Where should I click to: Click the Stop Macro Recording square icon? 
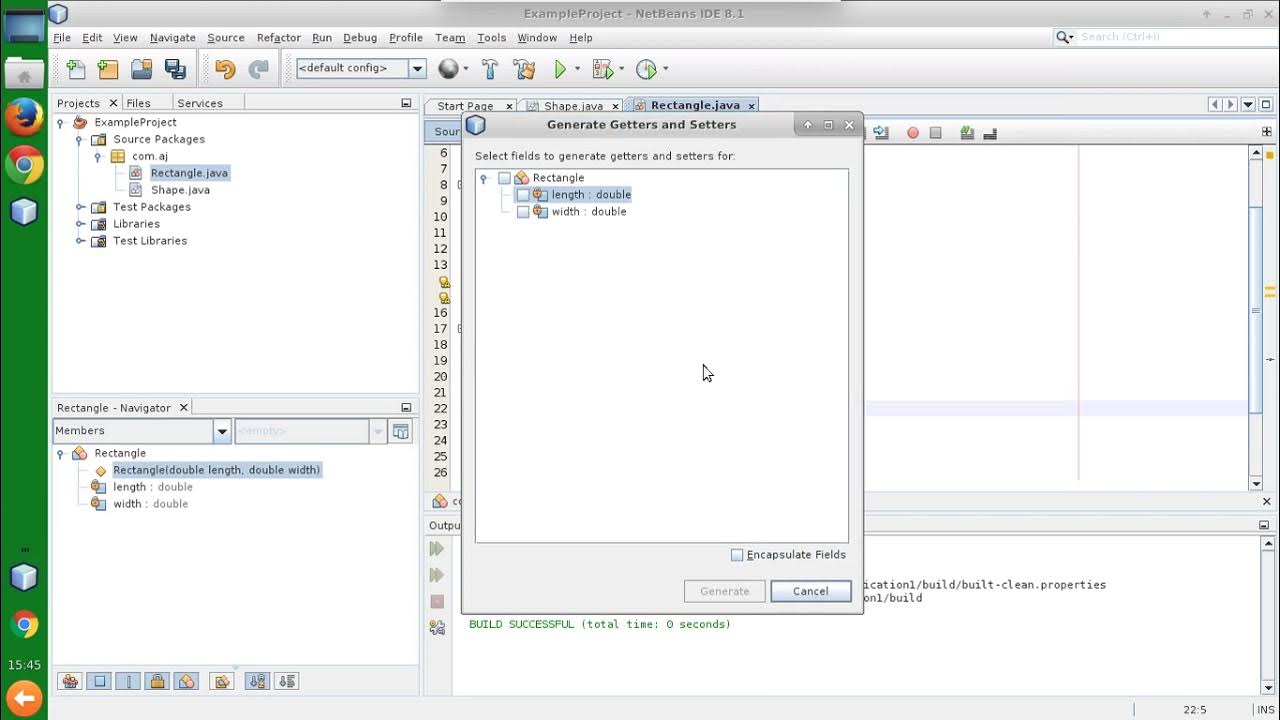click(x=936, y=133)
